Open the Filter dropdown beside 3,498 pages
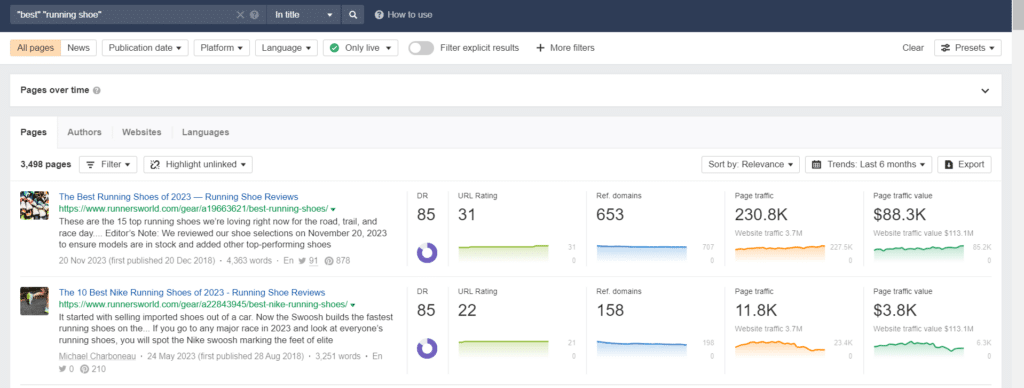The image size is (1024, 388). click(108, 165)
